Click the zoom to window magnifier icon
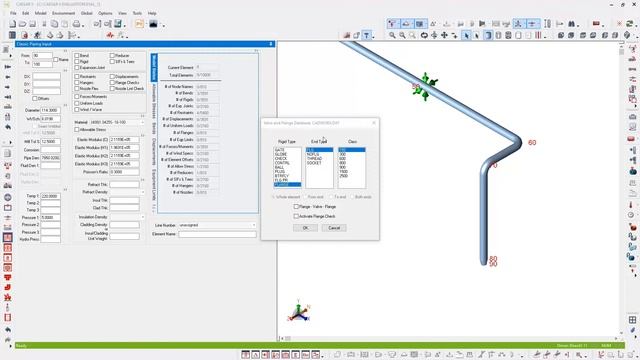 [412, 36]
